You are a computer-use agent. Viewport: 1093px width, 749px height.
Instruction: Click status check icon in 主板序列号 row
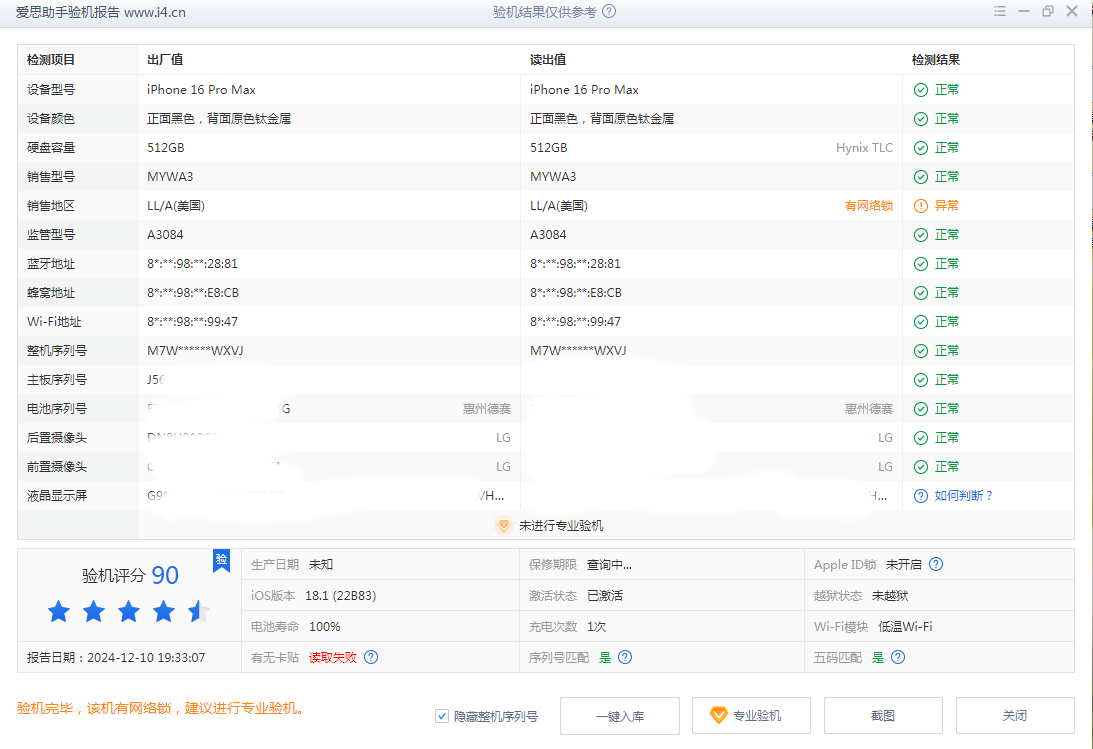[921, 380]
